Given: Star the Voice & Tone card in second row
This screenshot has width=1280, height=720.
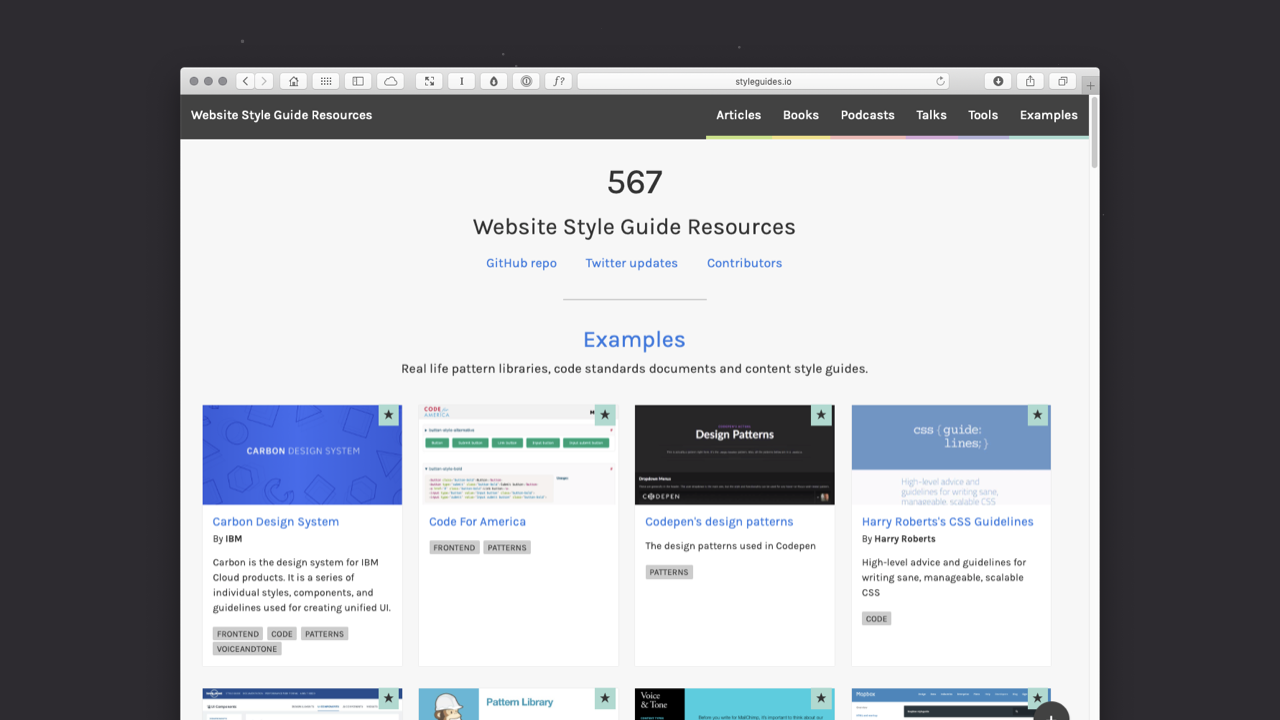Looking at the screenshot, I should coord(821,698).
